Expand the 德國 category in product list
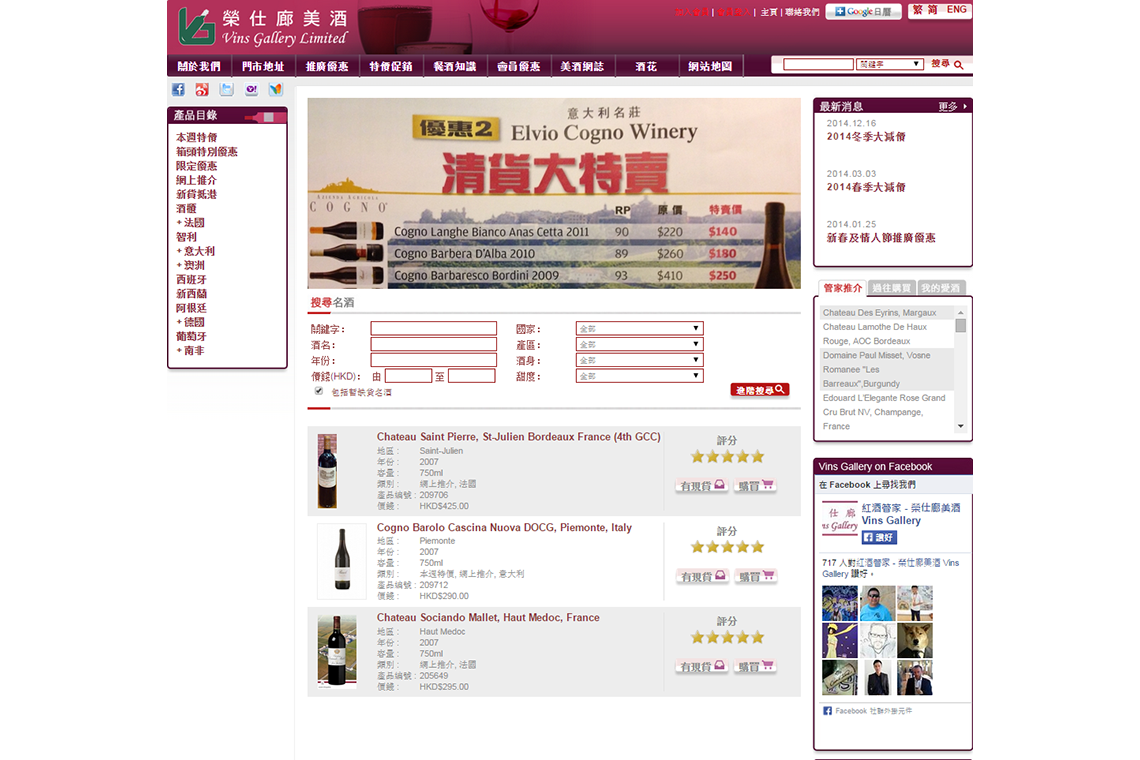 click(190, 322)
